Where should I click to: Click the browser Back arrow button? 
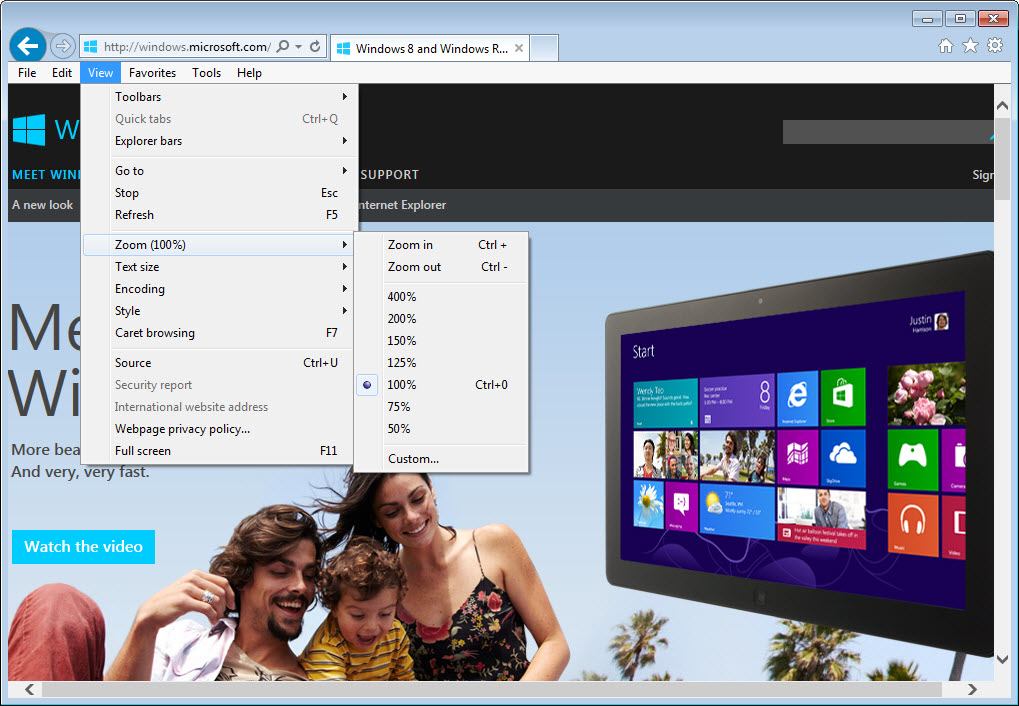[28, 46]
